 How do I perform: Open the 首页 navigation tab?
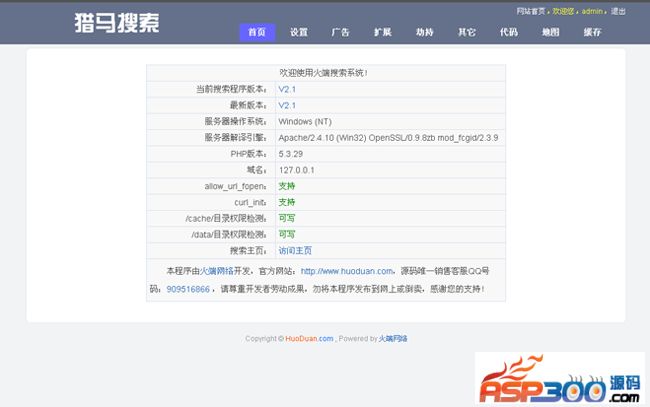click(257, 32)
